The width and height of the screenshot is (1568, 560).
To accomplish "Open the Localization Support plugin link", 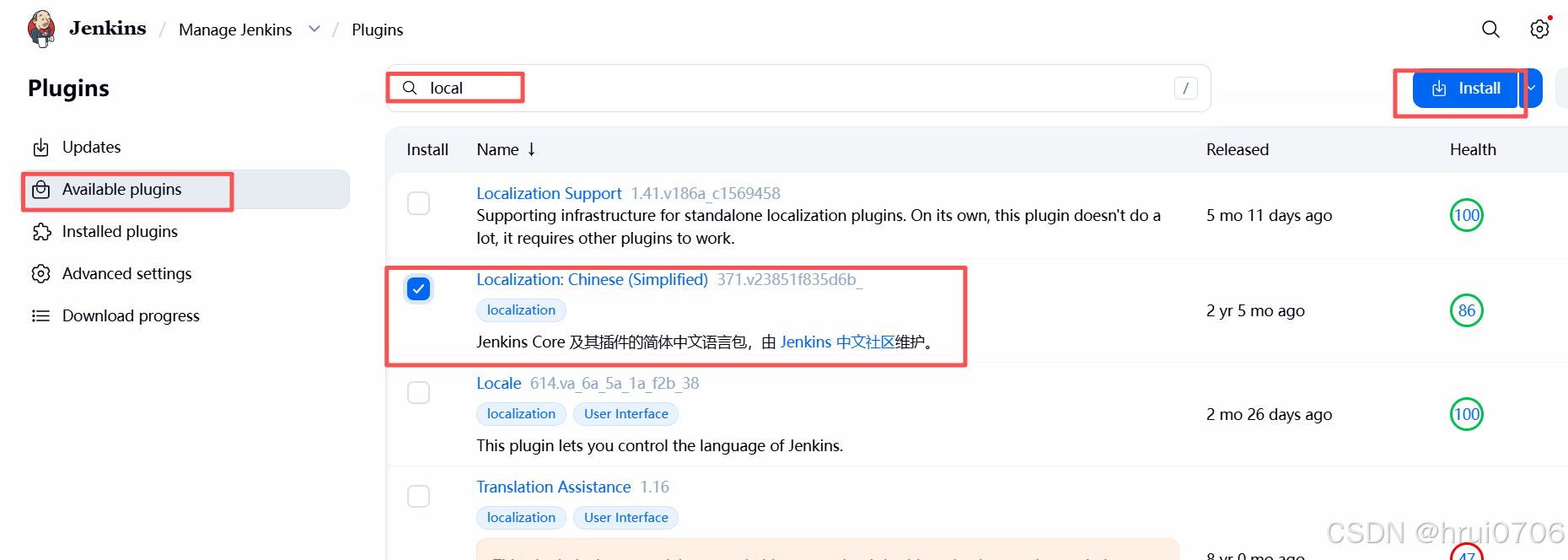I will [549, 193].
